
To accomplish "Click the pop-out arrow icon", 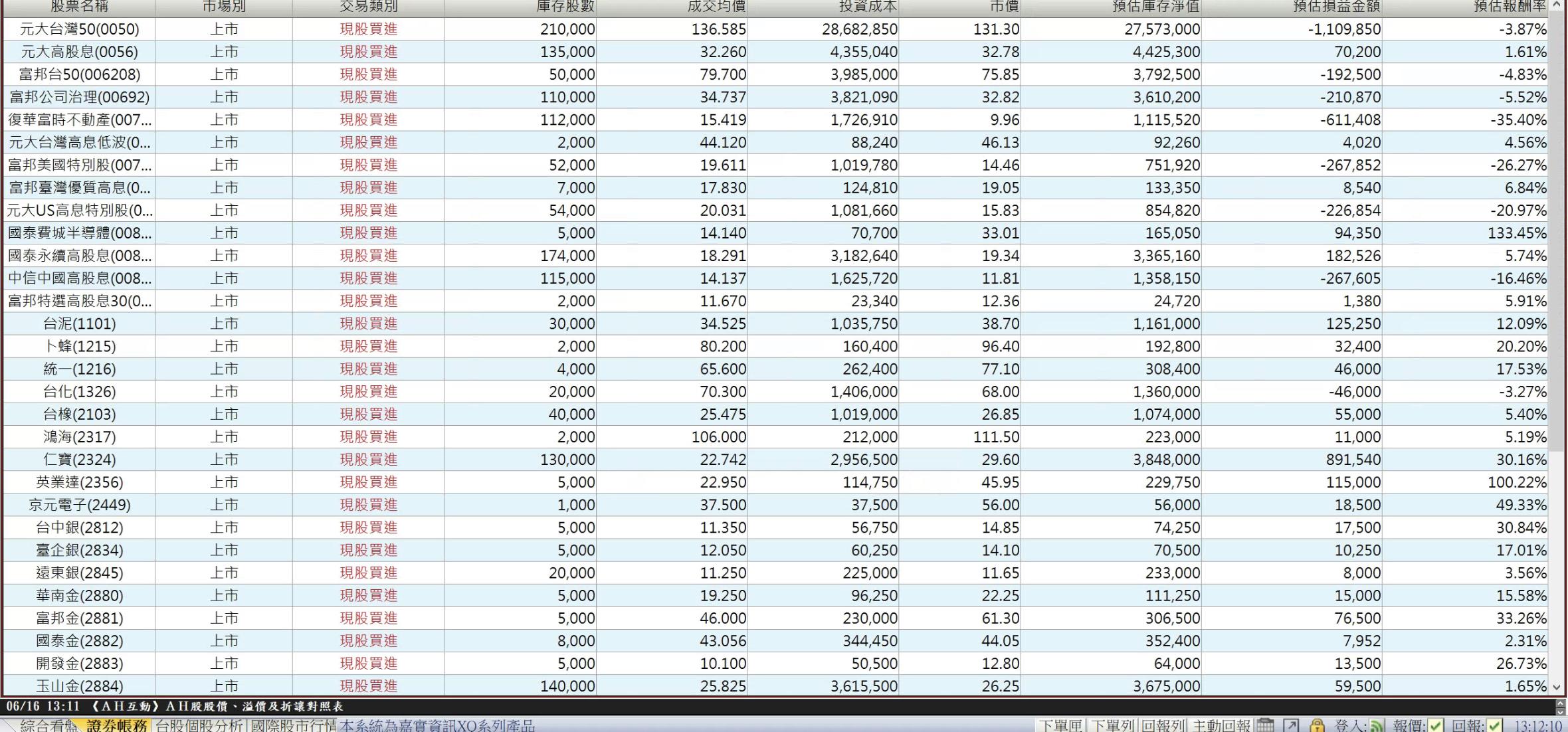I will (1290, 725).
